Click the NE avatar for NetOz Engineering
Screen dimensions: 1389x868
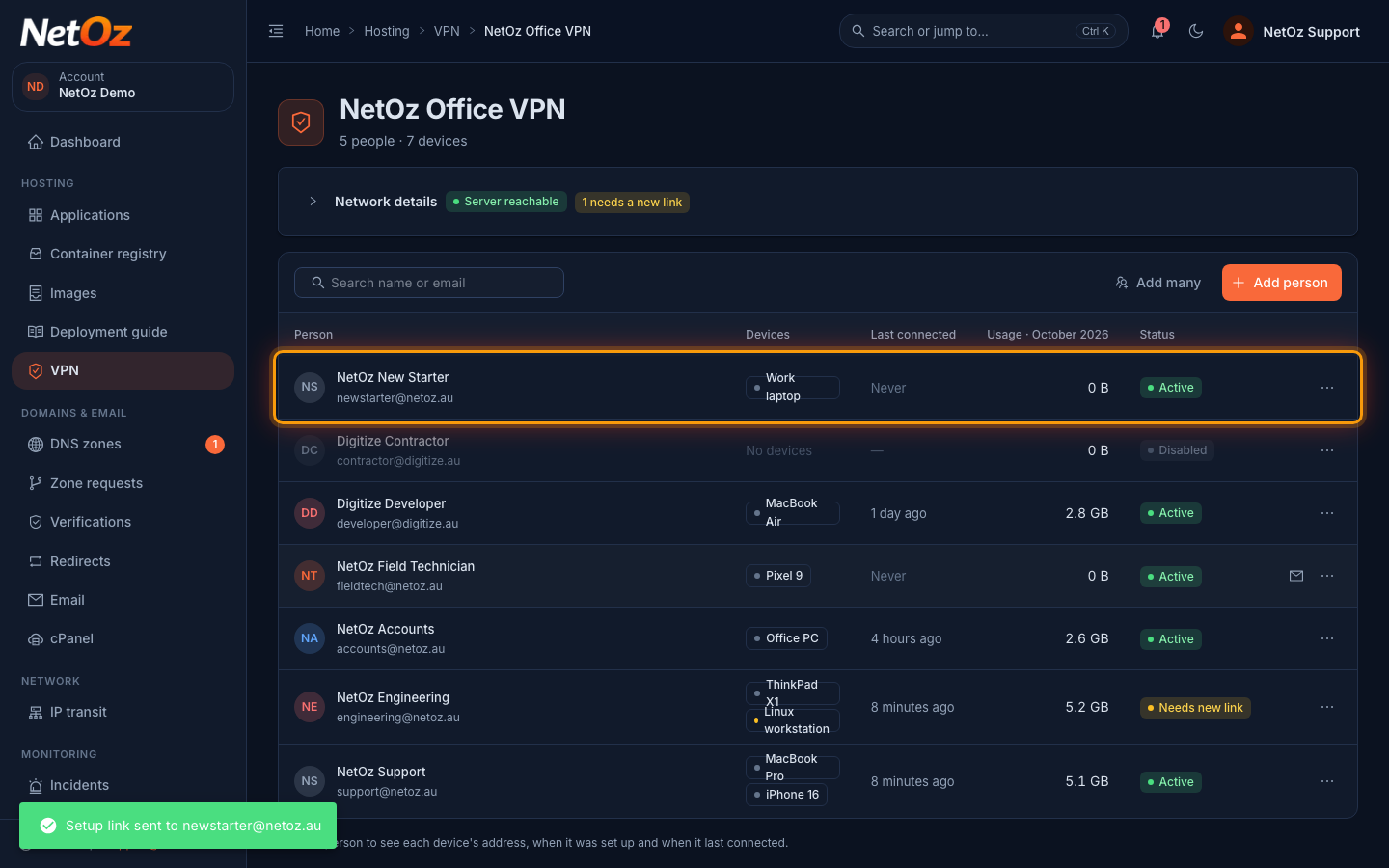pyautogui.click(x=310, y=707)
